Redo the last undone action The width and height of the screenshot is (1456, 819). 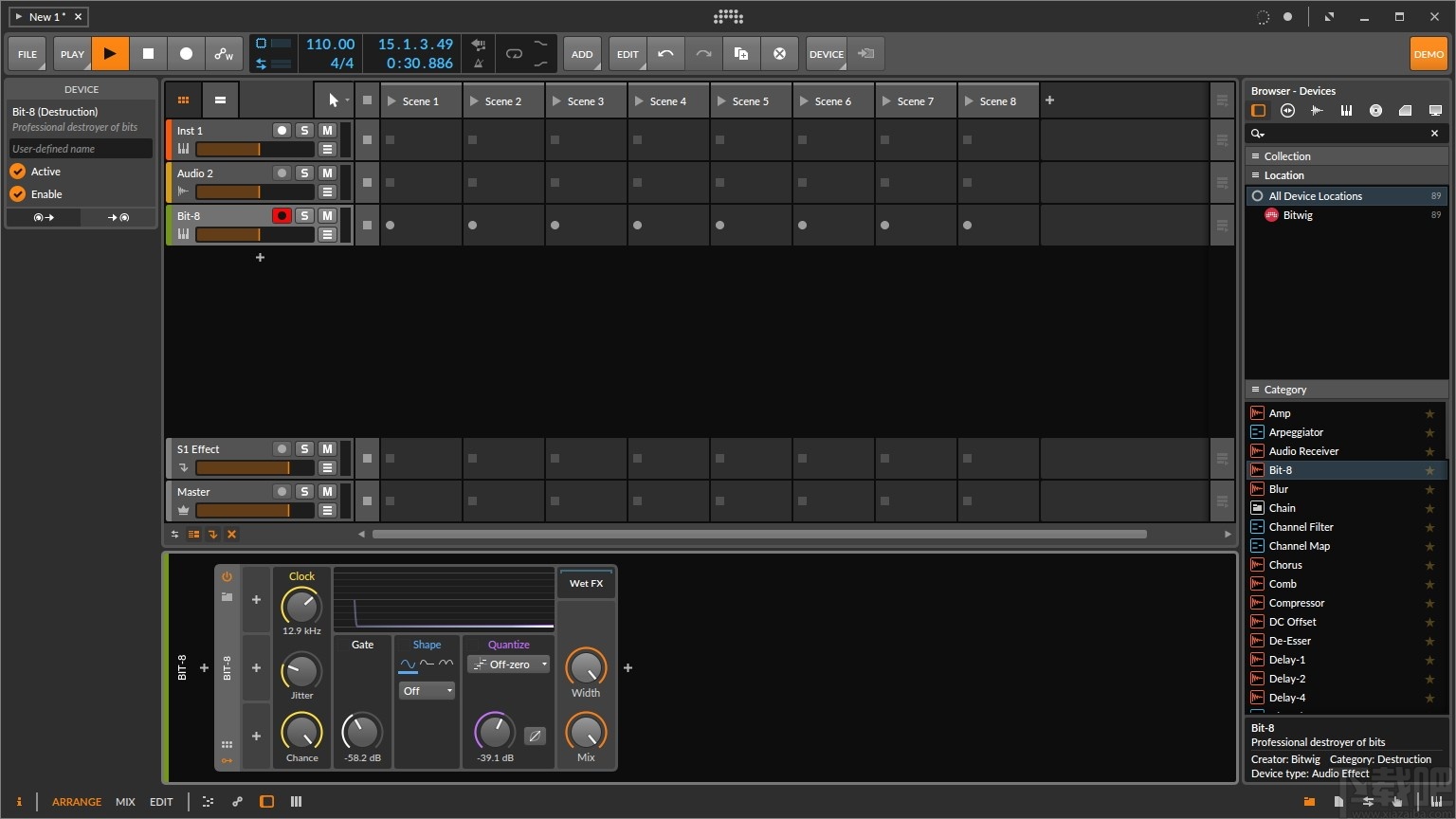pos(703,54)
